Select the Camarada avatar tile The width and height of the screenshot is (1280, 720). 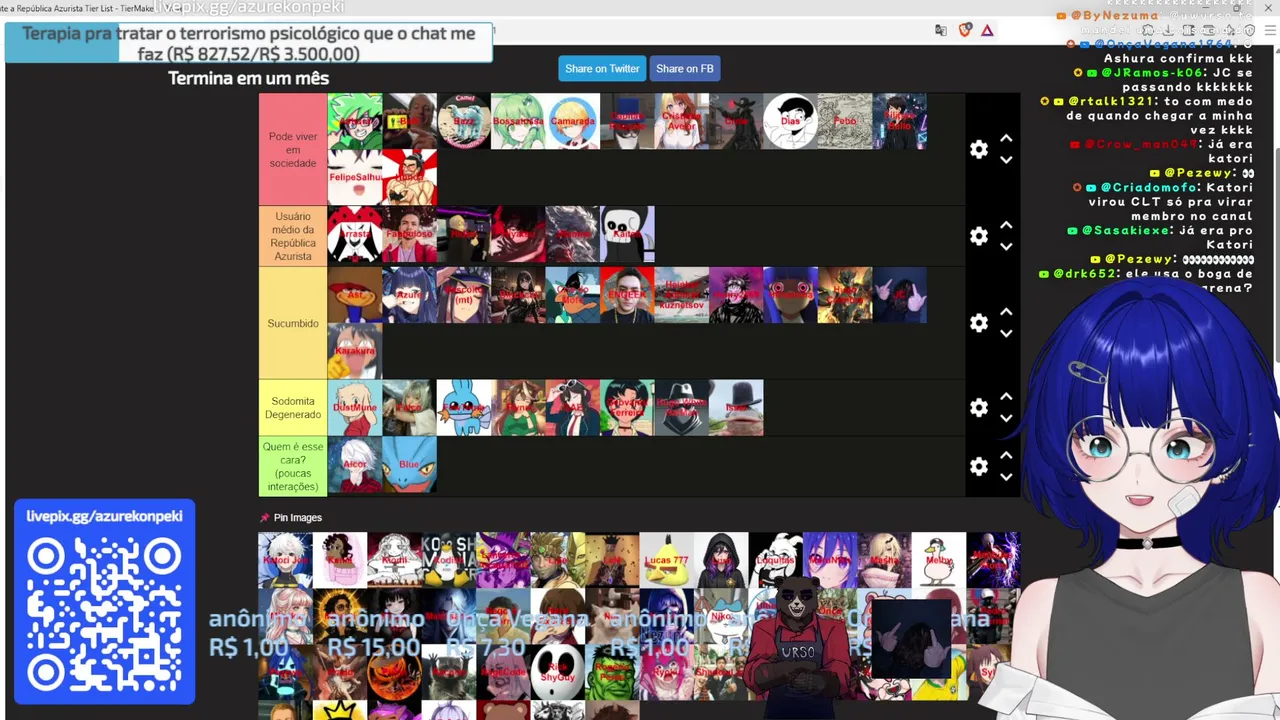click(573, 121)
